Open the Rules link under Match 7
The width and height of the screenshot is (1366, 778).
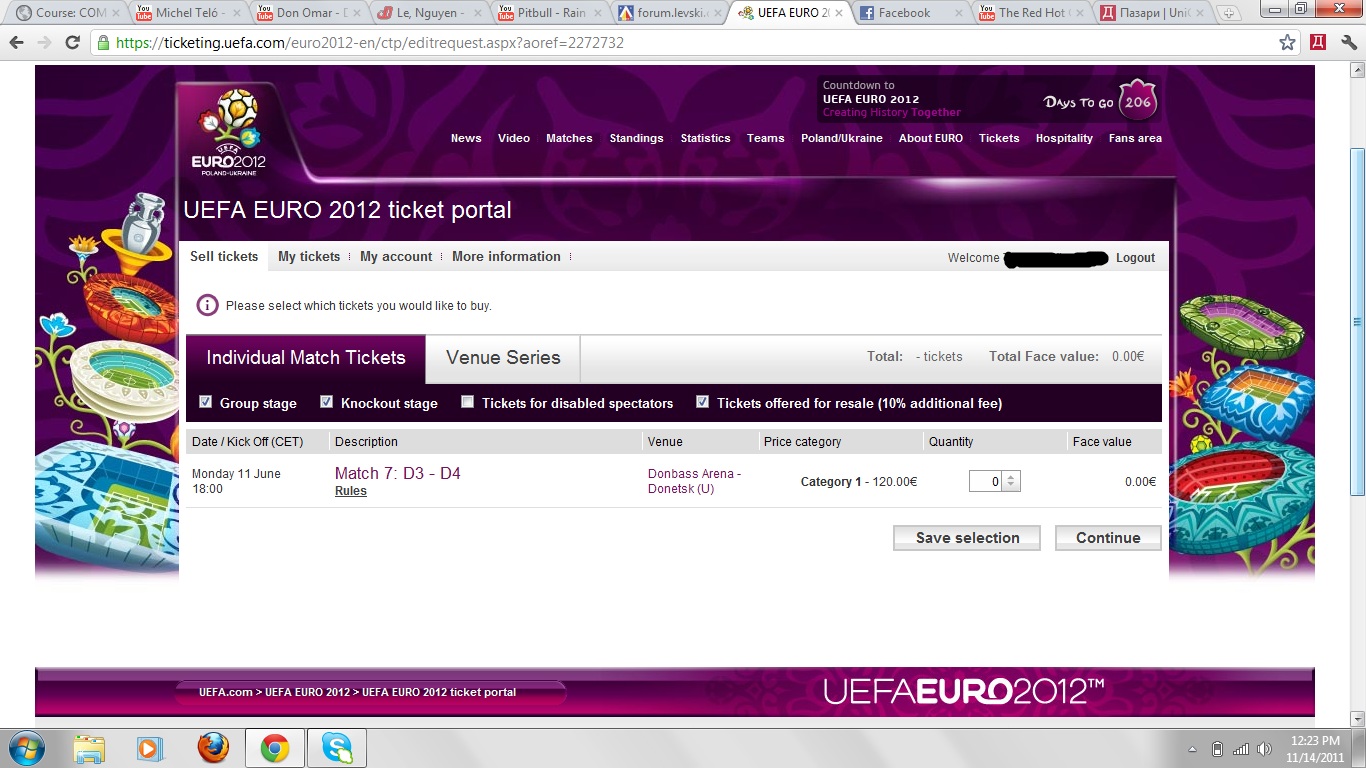[x=351, y=491]
